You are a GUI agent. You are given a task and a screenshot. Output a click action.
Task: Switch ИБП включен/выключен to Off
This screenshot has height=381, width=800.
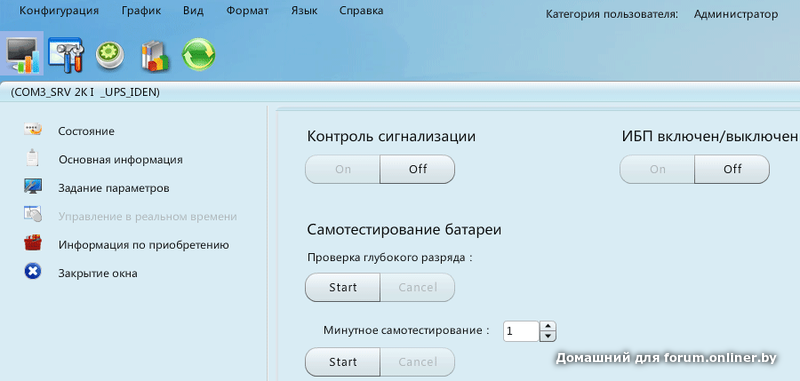click(732, 169)
